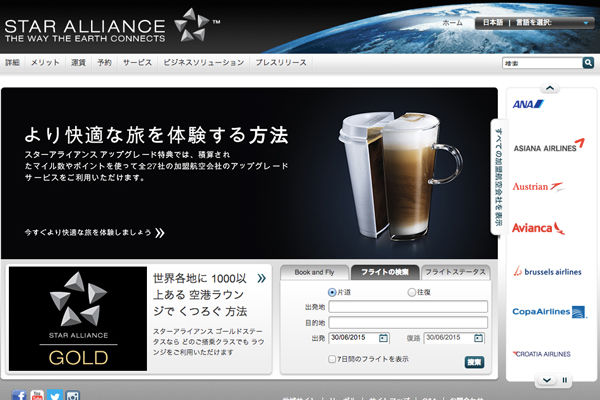Screen dimensions: 600x400
Task: Pause the airline logo carousel
Action: [x=564, y=380]
